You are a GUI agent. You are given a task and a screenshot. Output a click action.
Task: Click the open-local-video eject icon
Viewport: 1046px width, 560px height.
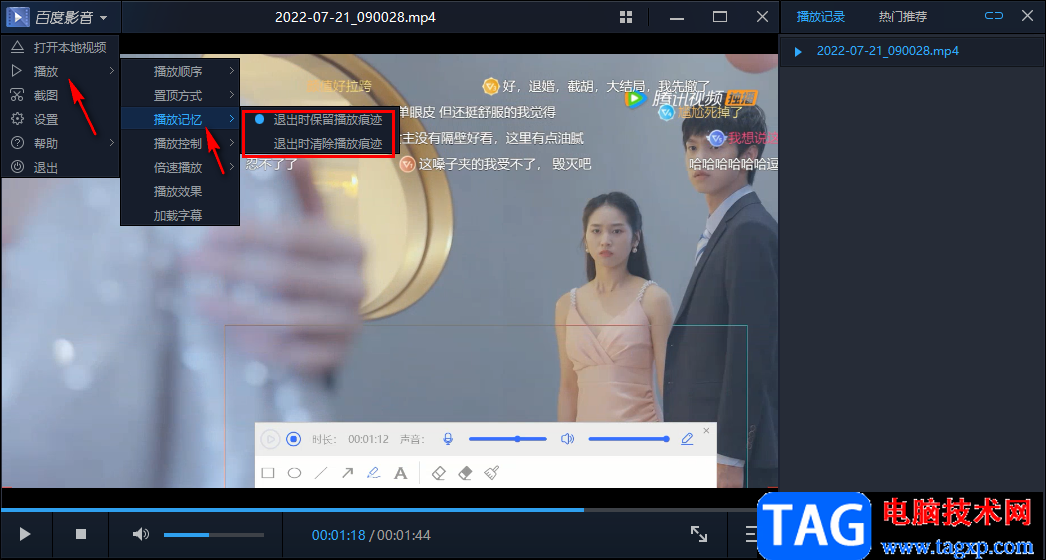pos(17,47)
